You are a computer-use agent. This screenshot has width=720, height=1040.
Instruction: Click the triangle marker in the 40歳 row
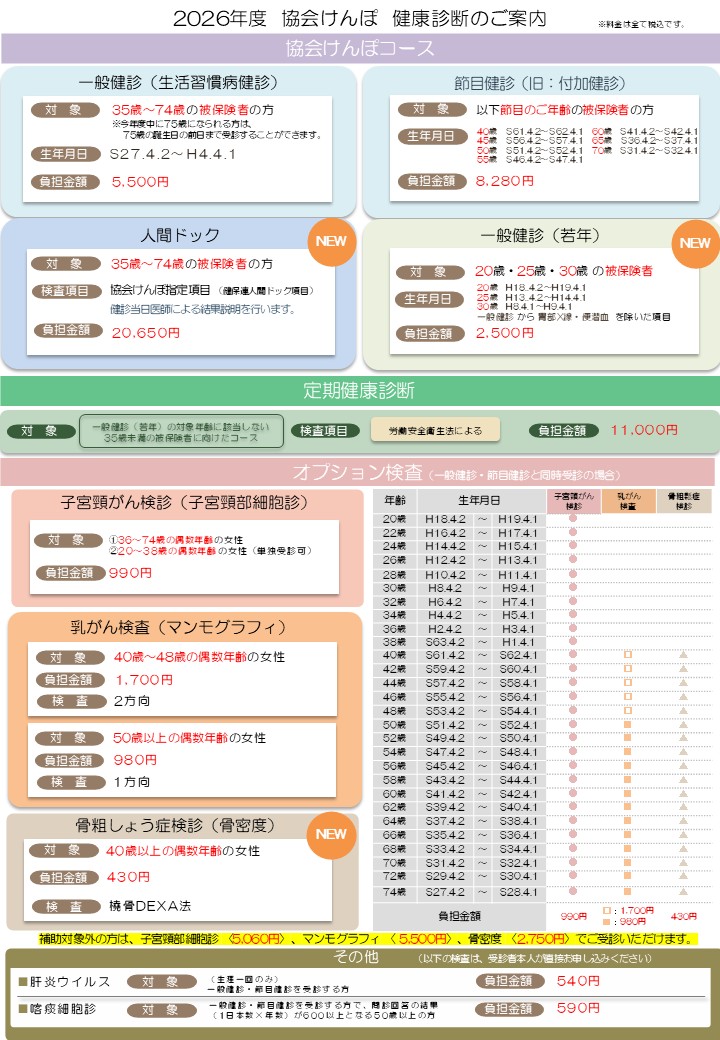point(683,654)
